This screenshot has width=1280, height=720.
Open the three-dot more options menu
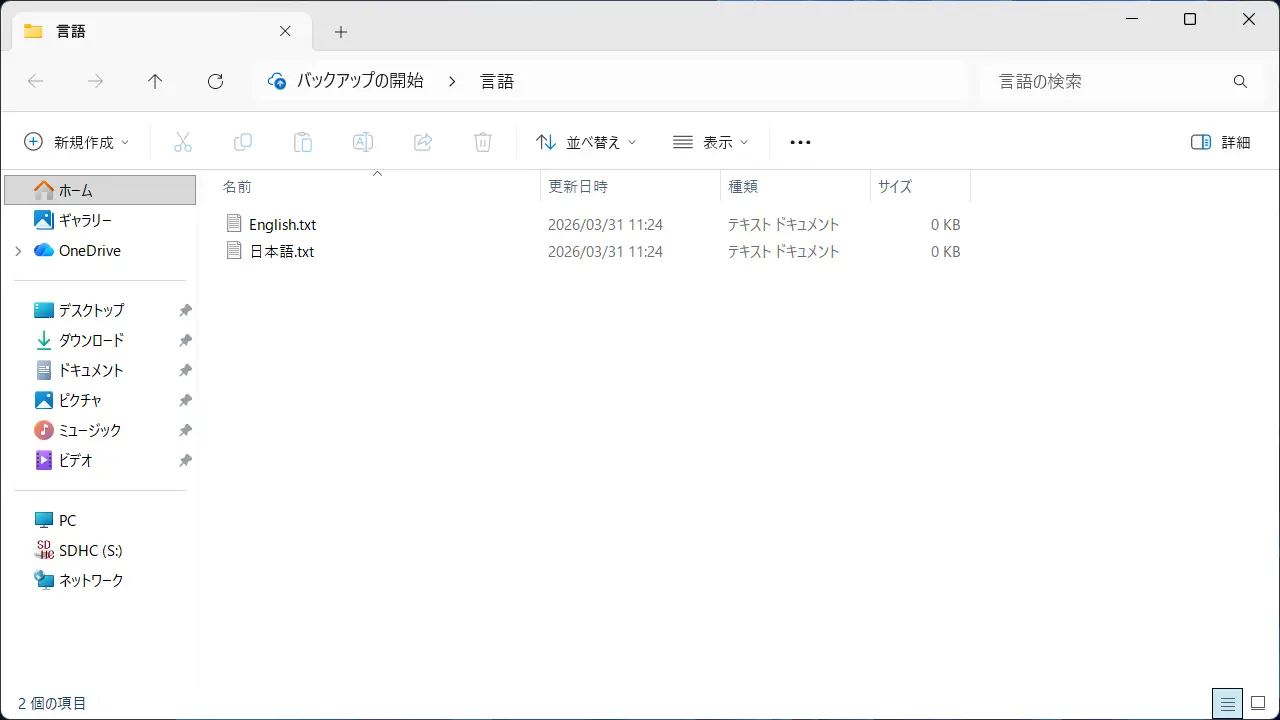pos(800,142)
